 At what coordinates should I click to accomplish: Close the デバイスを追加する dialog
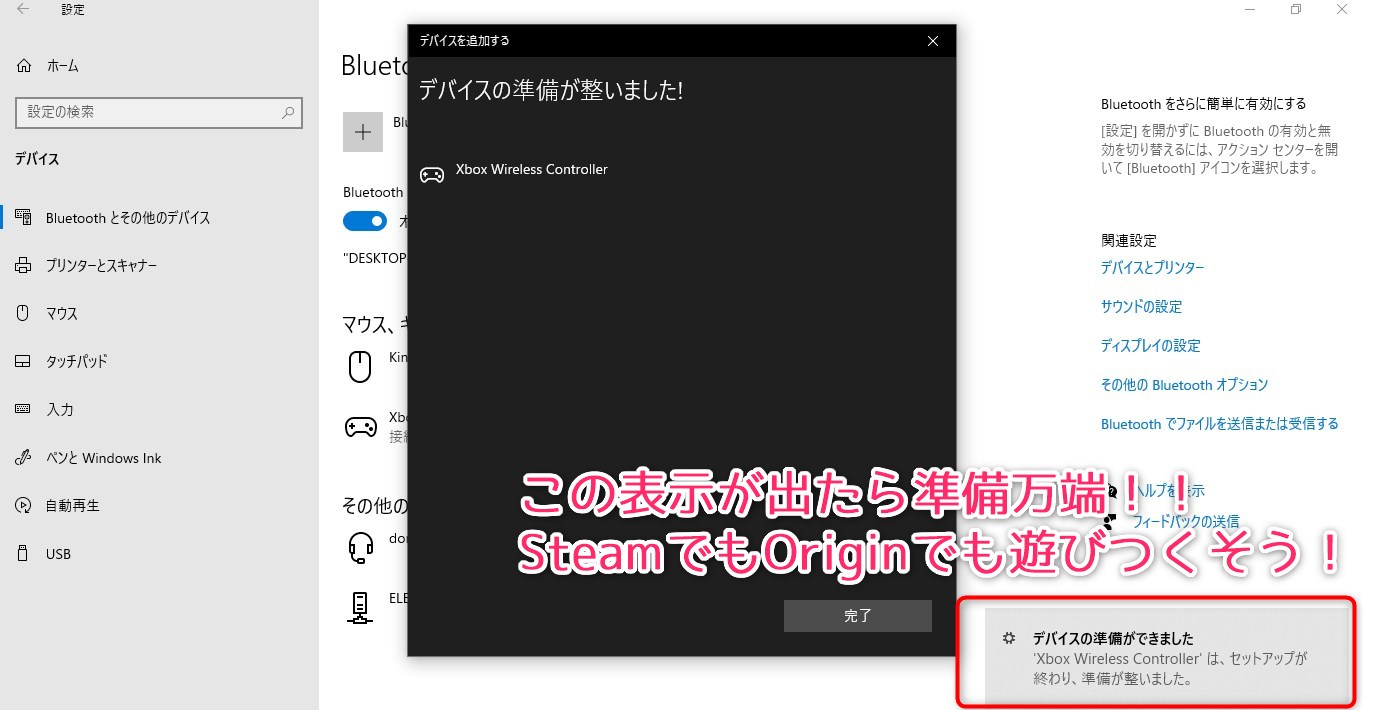(x=933, y=41)
